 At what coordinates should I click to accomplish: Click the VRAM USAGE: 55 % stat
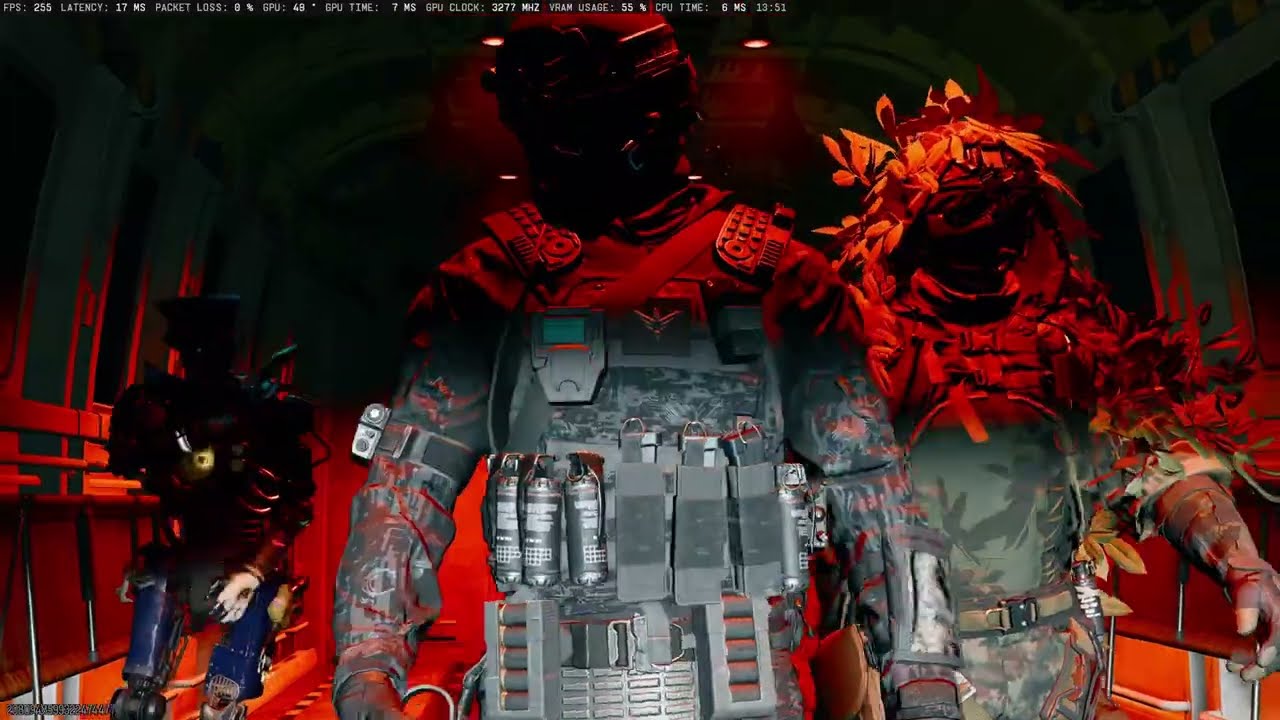[598, 7]
